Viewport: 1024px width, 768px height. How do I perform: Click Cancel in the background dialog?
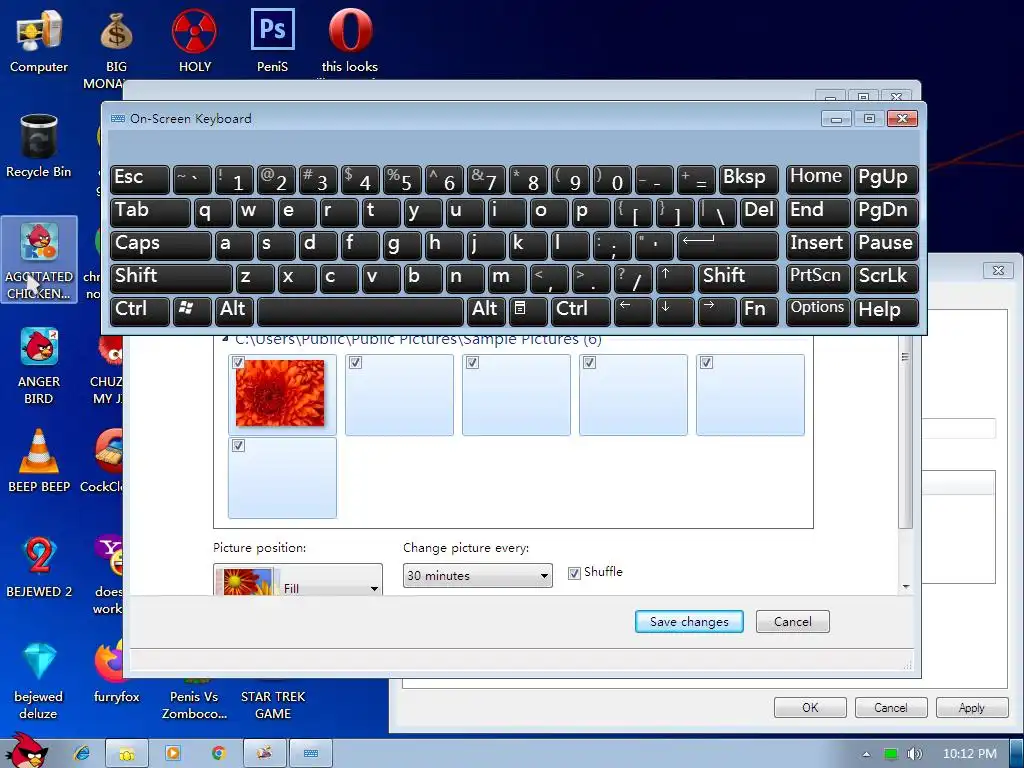point(891,708)
